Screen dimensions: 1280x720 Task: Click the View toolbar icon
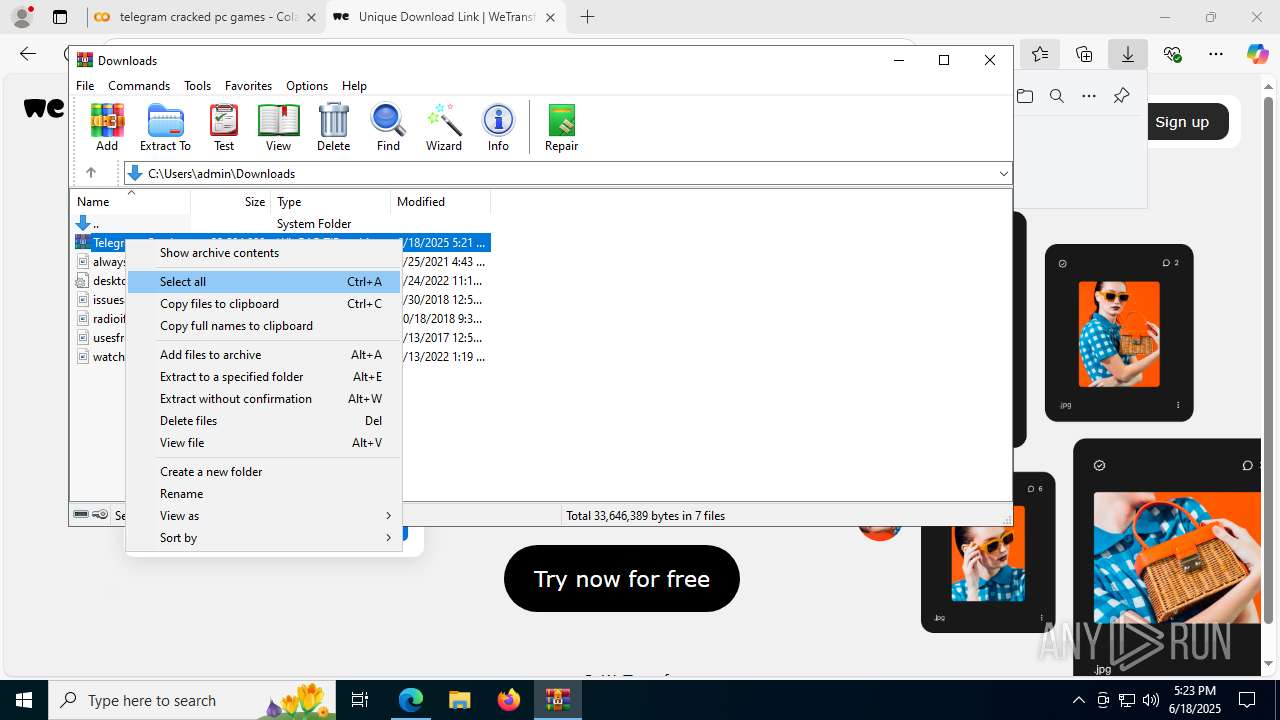pyautogui.click(x=278, y=127)
